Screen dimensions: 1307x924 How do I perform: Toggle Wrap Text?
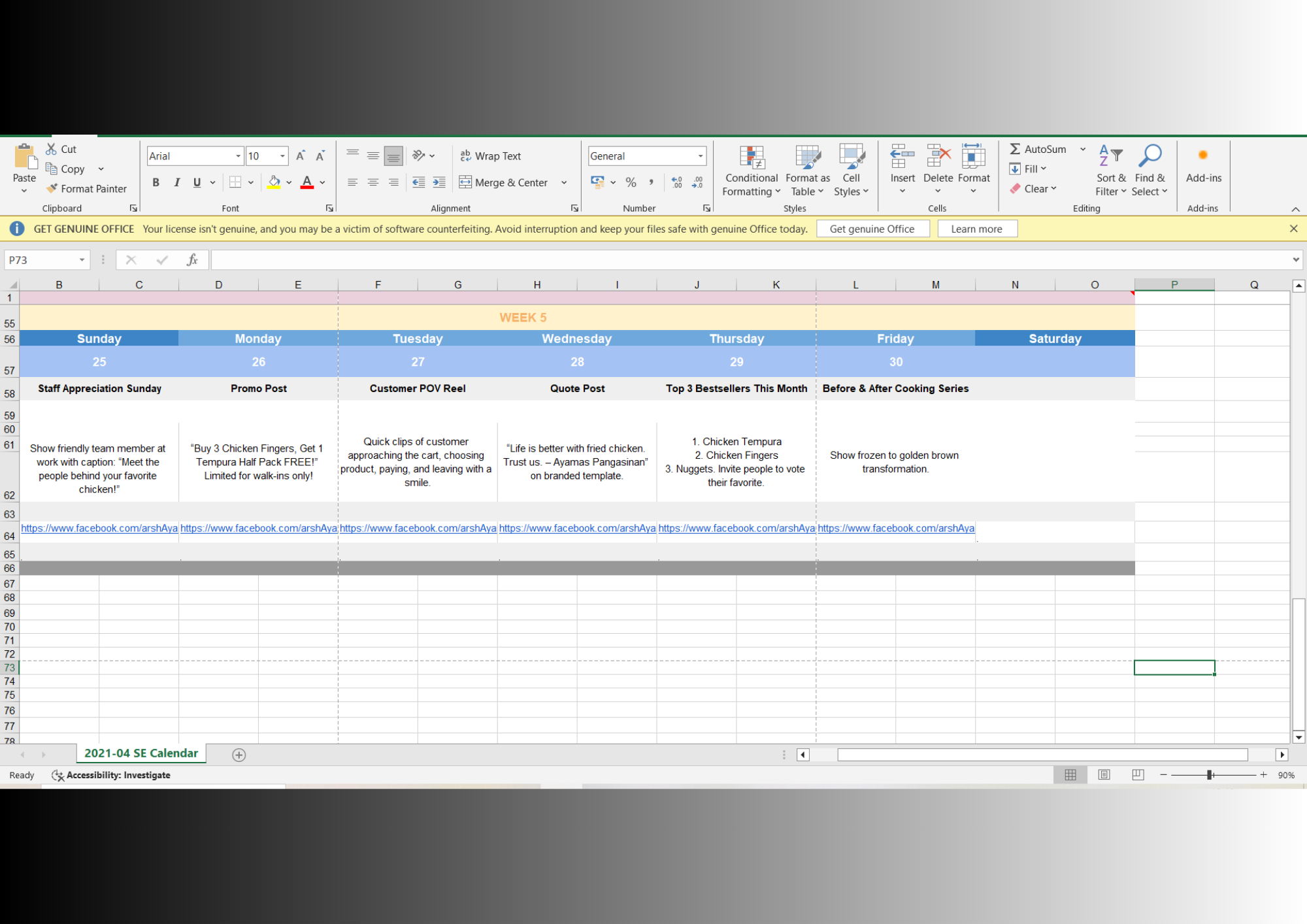490,156
